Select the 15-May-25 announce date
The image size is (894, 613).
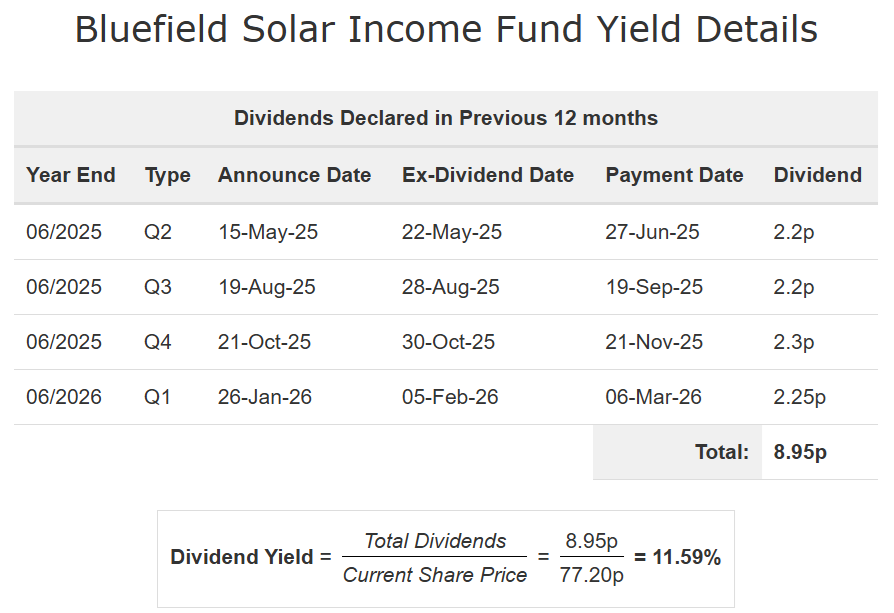click(x=268, y=232)
